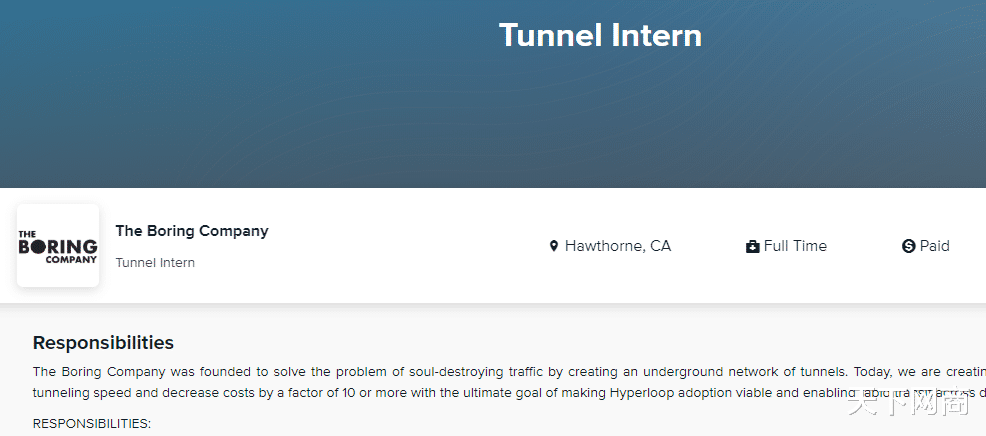Click the location pin icon beside Hawthorne
The image size is (986, 436).
pyautogui.click(x=553, y=246)
